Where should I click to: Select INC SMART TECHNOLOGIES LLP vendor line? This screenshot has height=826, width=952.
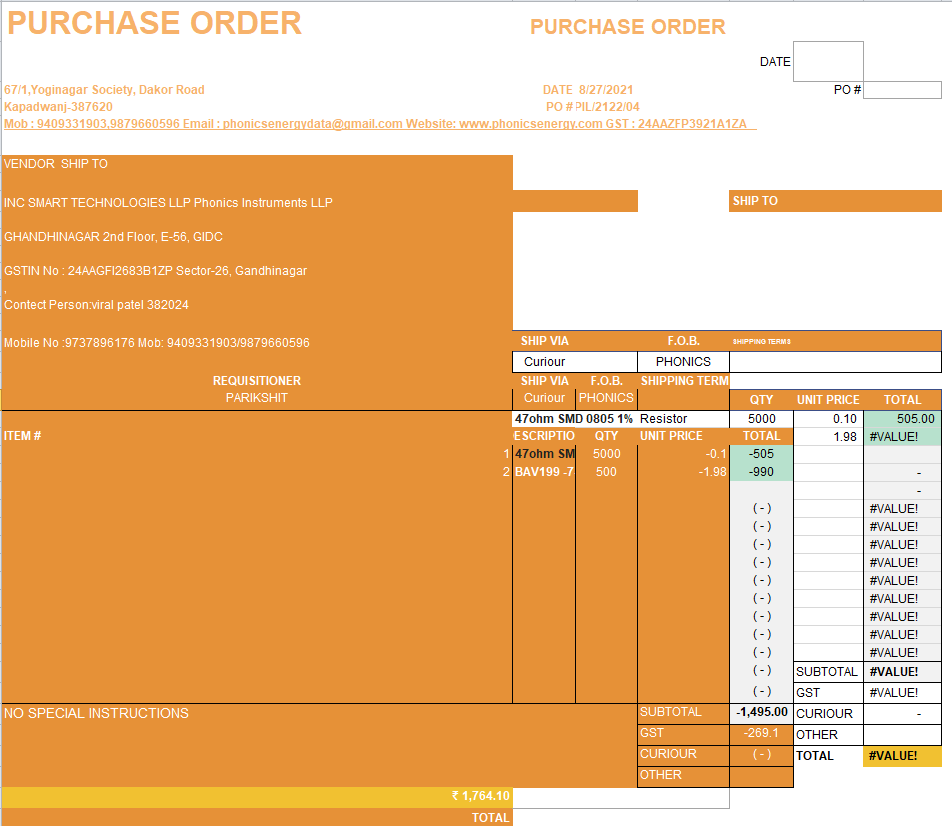[168, 203]
